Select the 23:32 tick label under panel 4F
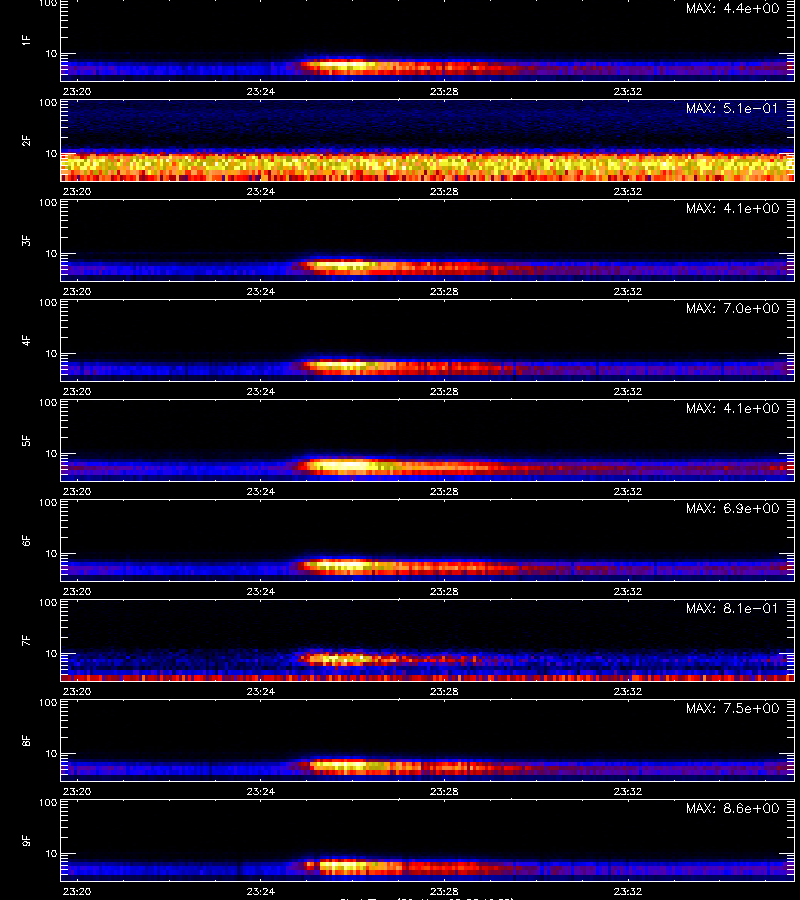The height and width of the screenshot is (900, 800). pyautogui.click(x=628, y=391)
